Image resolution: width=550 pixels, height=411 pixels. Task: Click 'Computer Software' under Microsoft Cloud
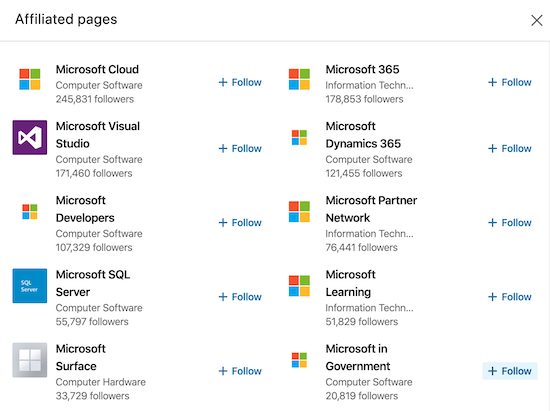pos(99,85)
